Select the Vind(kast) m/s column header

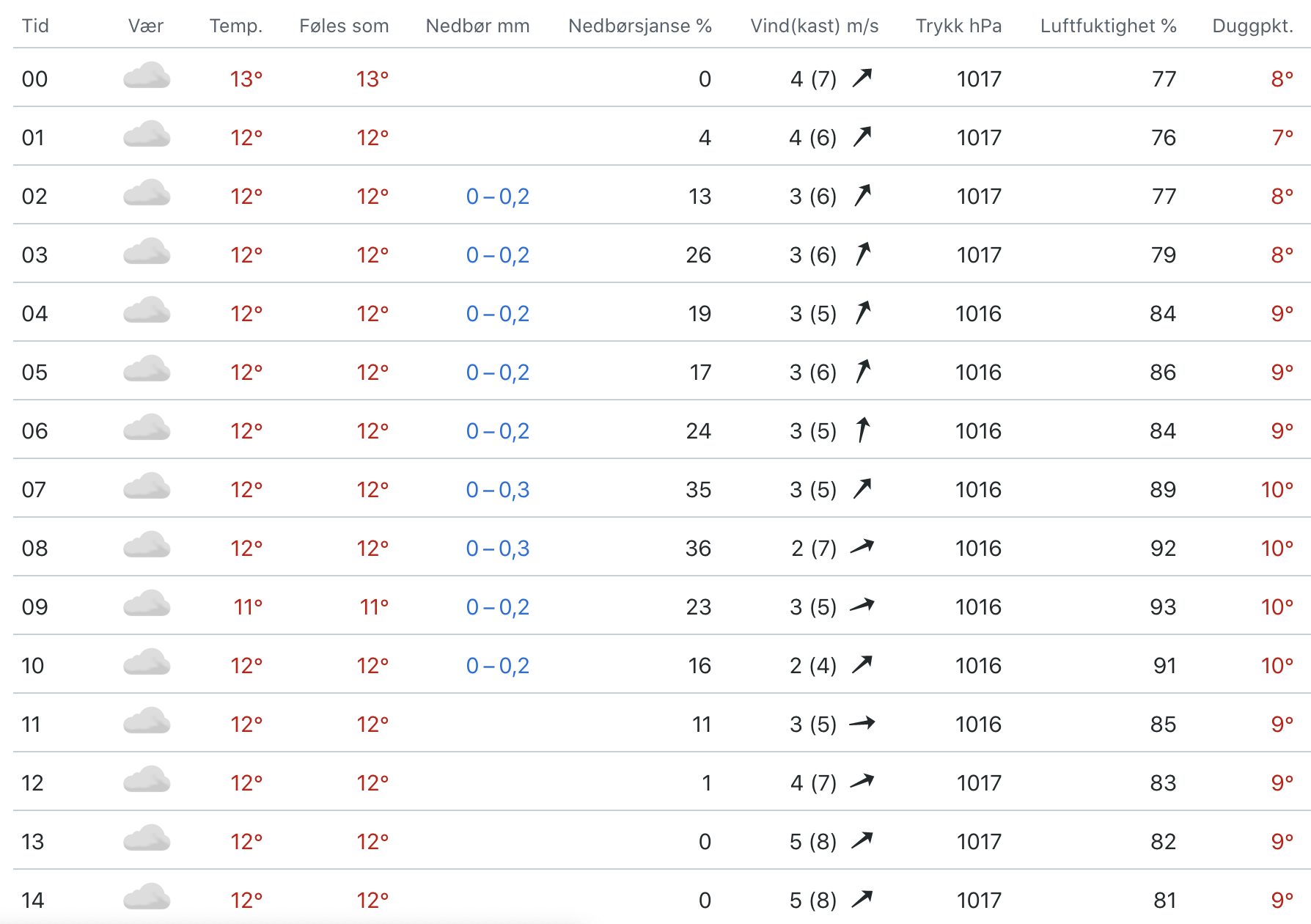pyautogui.click(x=814, y=26)
